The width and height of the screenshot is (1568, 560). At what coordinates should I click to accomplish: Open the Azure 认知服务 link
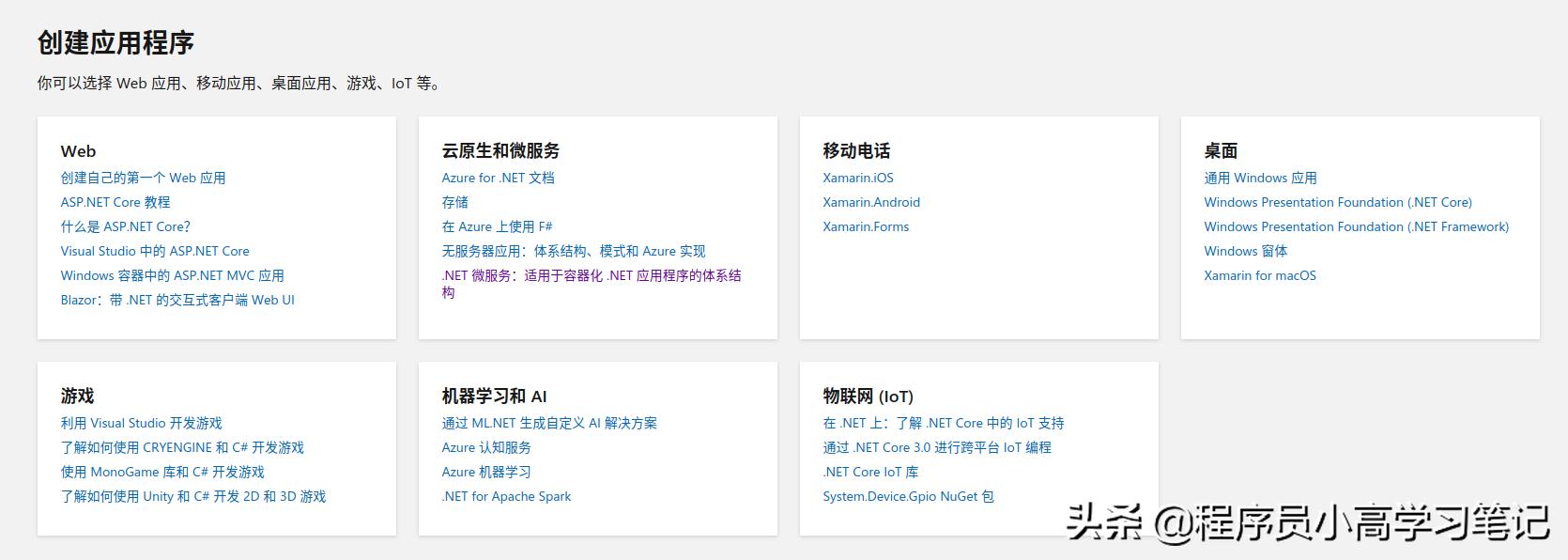click(485, 447)
